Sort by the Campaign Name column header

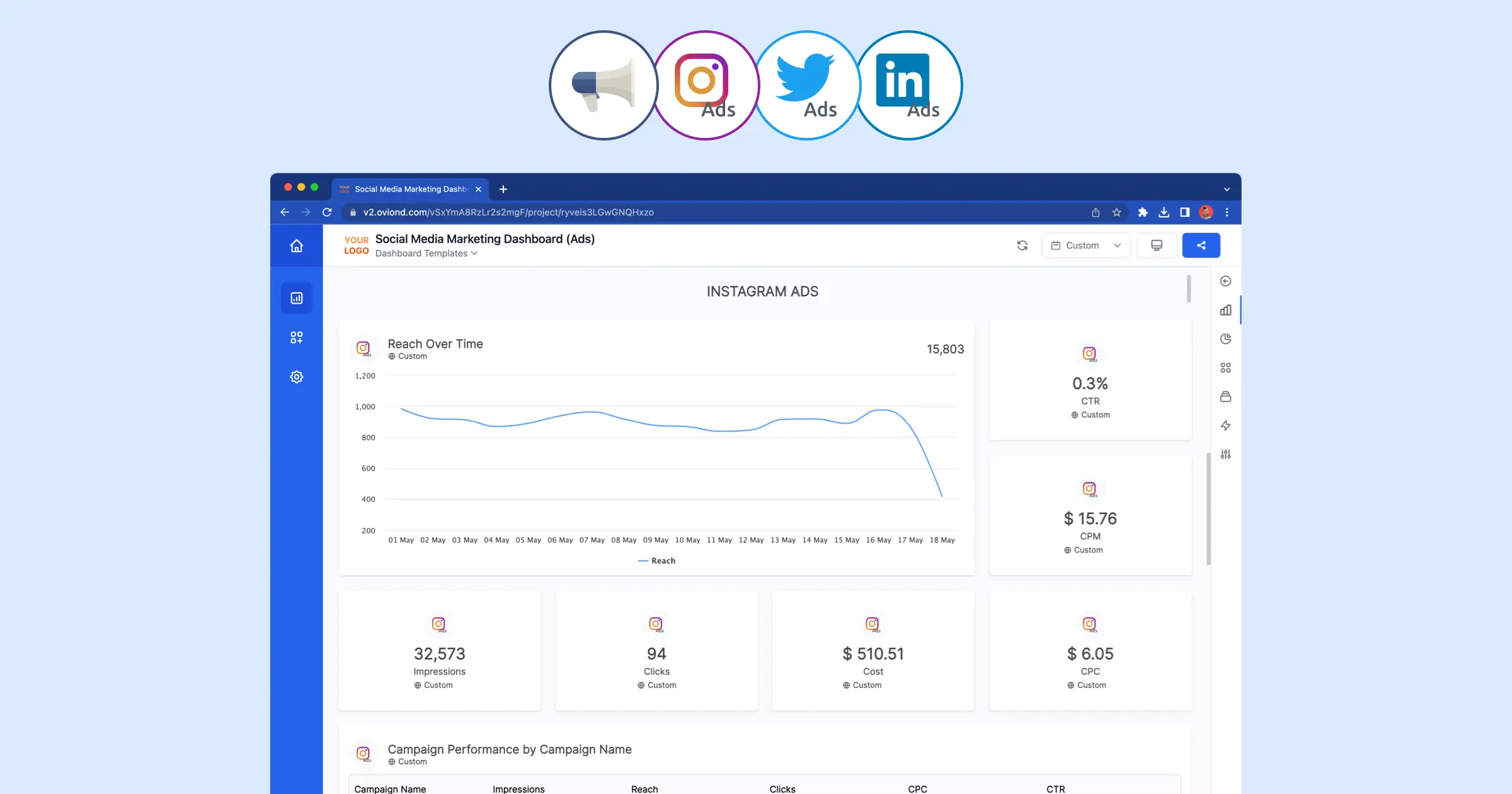click(390, 789)
